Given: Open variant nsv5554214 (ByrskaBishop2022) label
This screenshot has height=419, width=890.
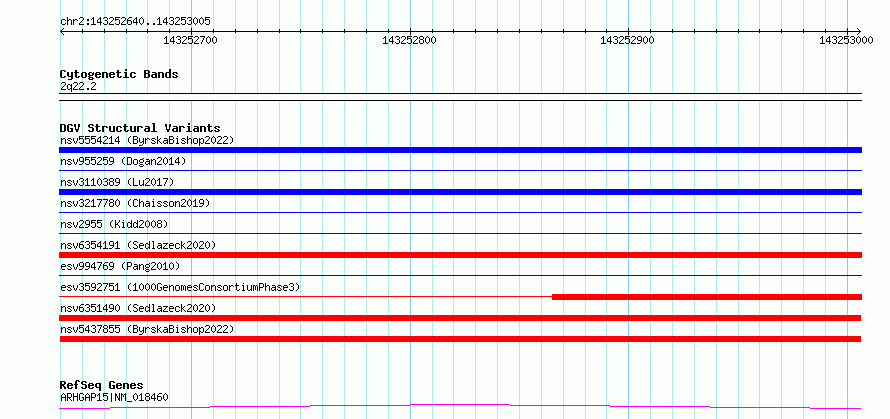Looking at the screenshot, I should pos(147,140).
